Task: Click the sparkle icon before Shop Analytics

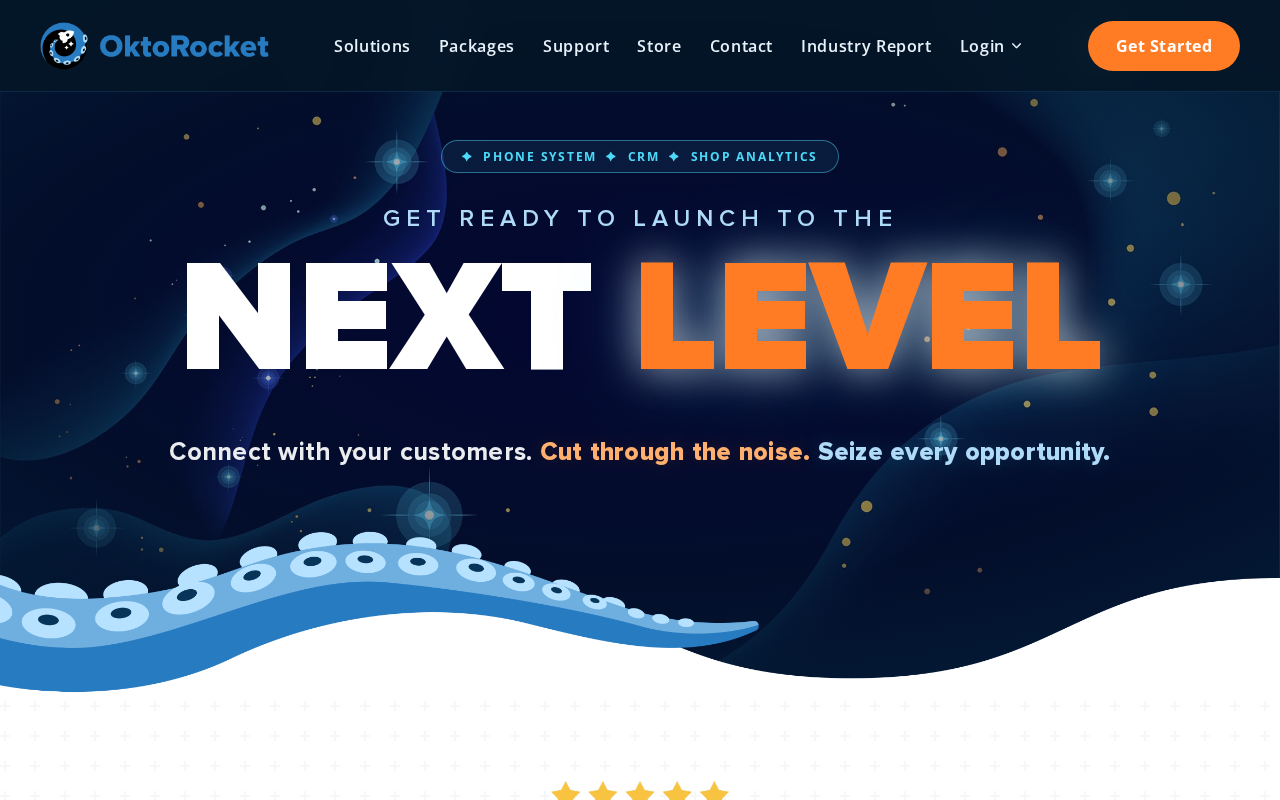Action: (x=674, y=156)
